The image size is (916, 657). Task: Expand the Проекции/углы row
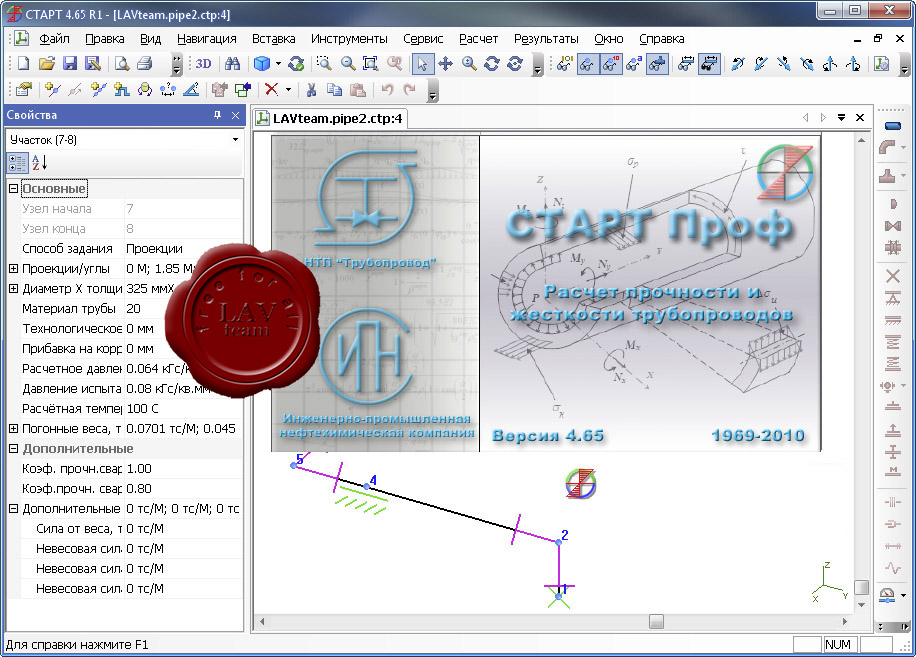(x=13, y=269)
